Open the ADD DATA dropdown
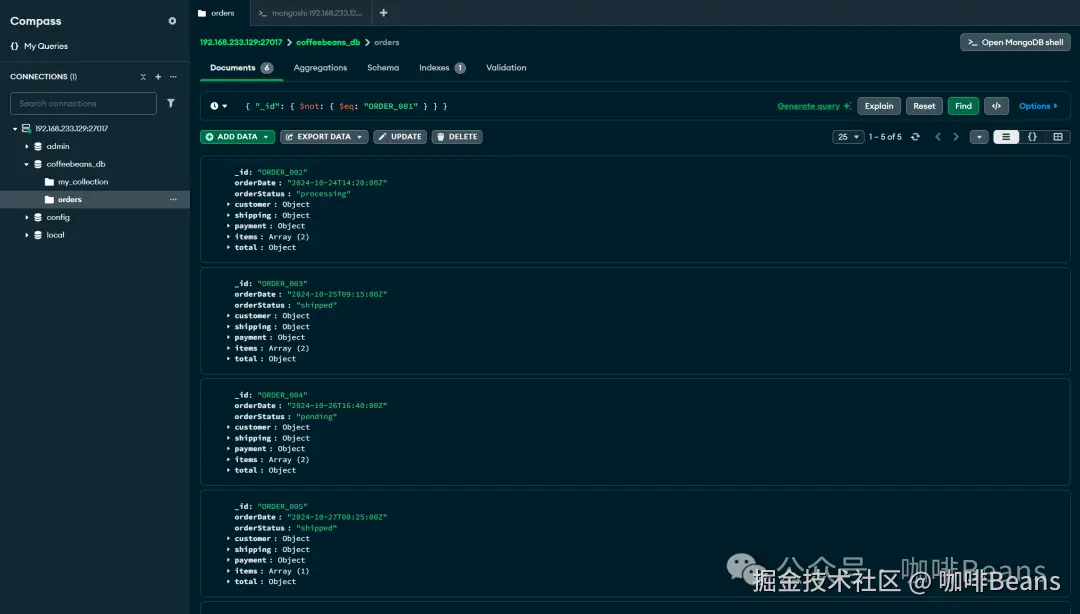 pyautogui.click(x=238, y=137)
